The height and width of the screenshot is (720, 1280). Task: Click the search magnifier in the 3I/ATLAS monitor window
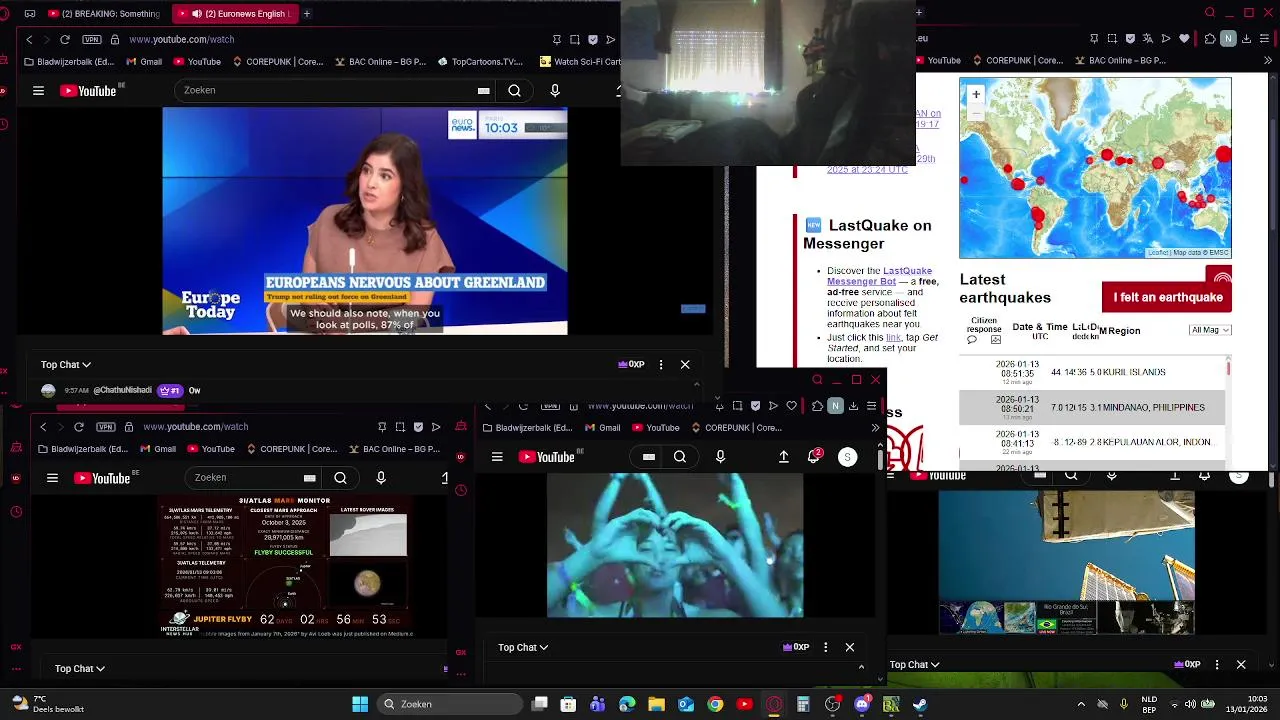click(340, 477)
